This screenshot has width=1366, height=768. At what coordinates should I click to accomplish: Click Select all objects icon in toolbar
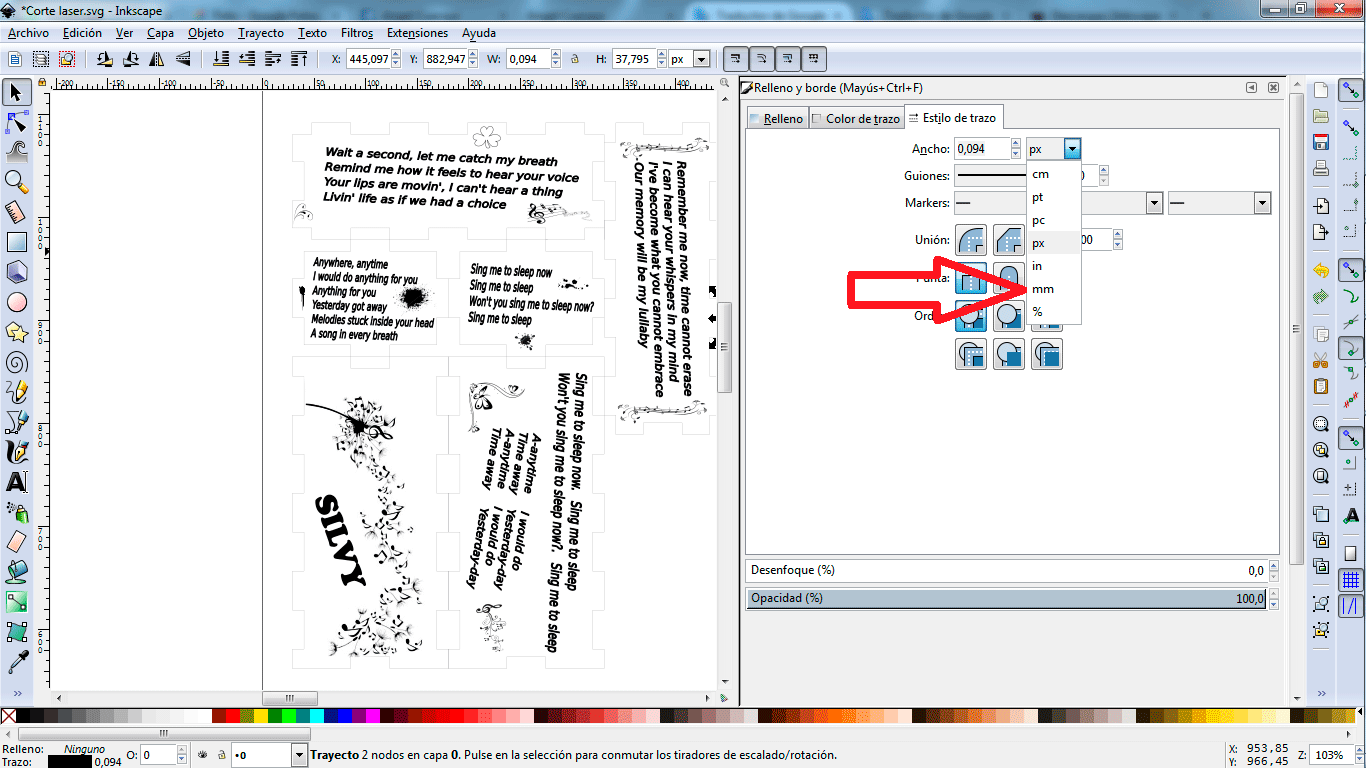coord(16,59)
